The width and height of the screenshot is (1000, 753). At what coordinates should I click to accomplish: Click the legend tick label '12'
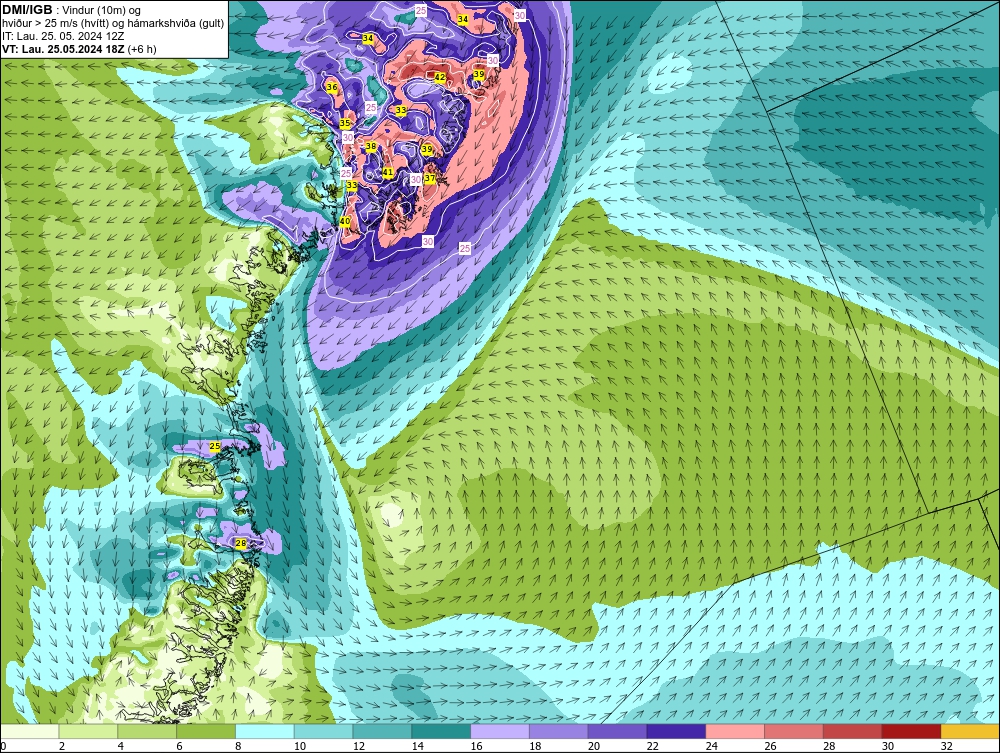click(x=358, y=746)
